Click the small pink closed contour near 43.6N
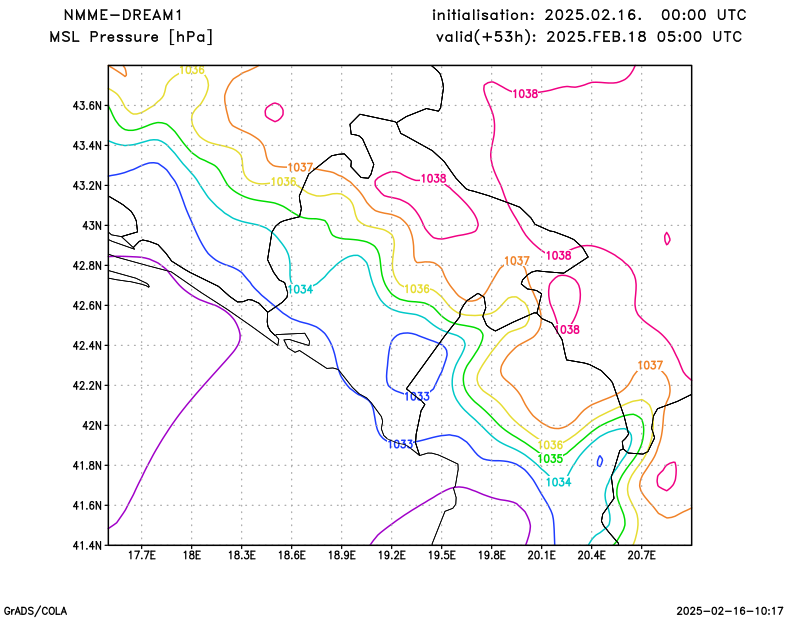The height and width of the screenshot is (618, 800). tap(274, 112)
